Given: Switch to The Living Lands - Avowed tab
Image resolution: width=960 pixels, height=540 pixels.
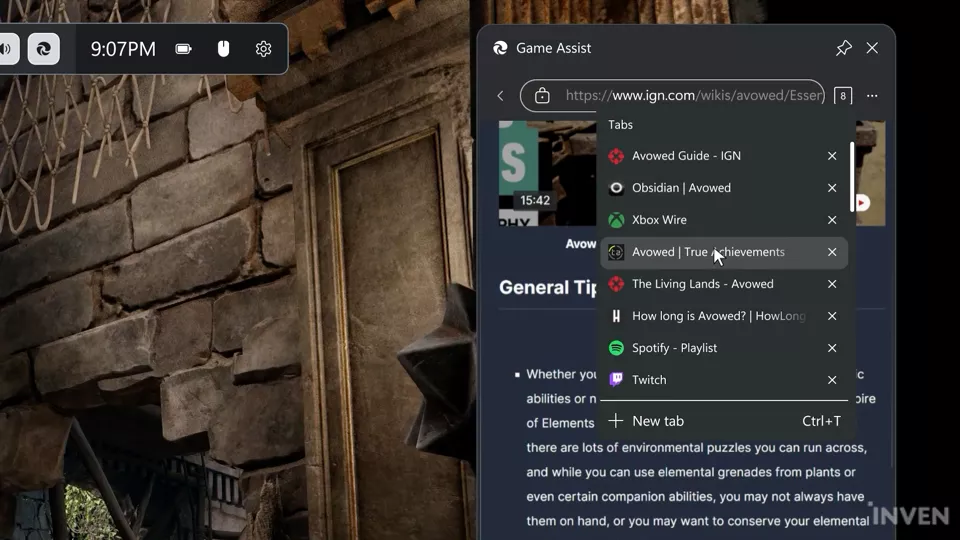Looking at the screenshot, I should [x=724, y=284].
